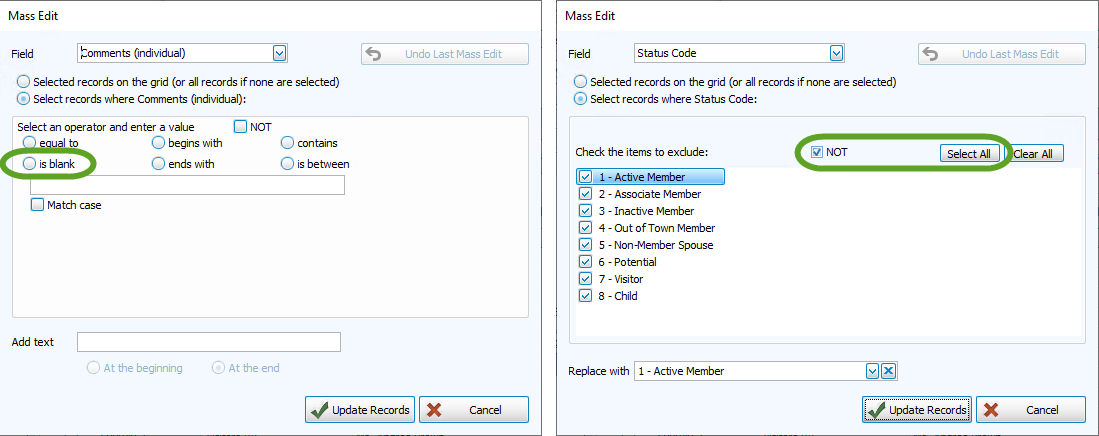This screenshot has height=436, width=1099.
Task: Click the X clear button beside Replace with
Action: 888,371
